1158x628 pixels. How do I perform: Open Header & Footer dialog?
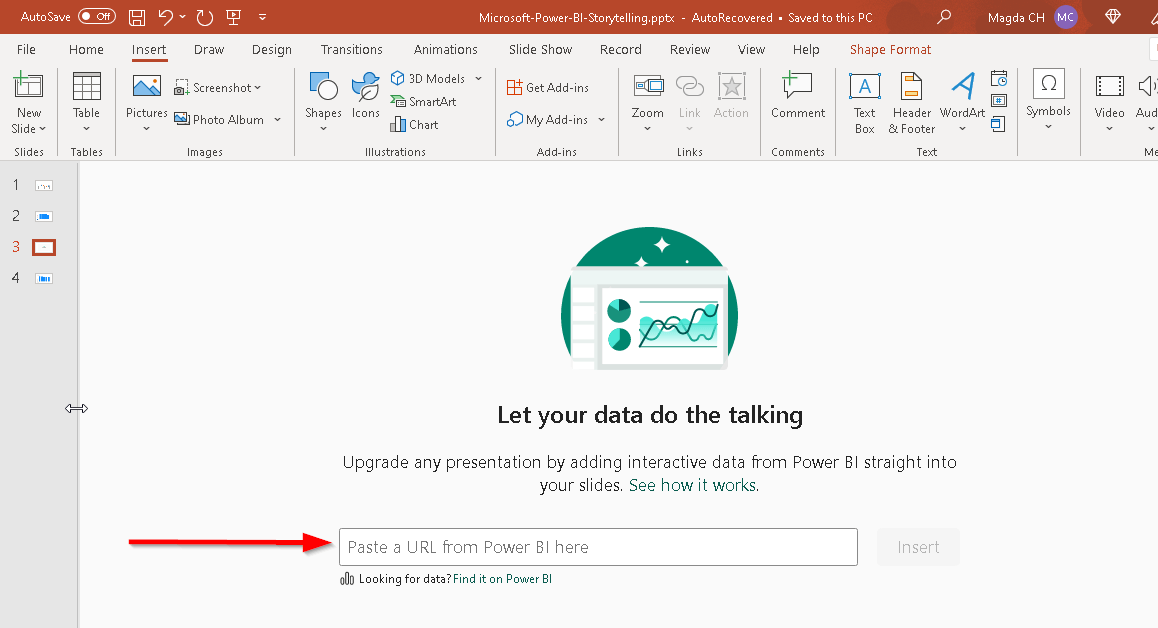pos(911,103)
